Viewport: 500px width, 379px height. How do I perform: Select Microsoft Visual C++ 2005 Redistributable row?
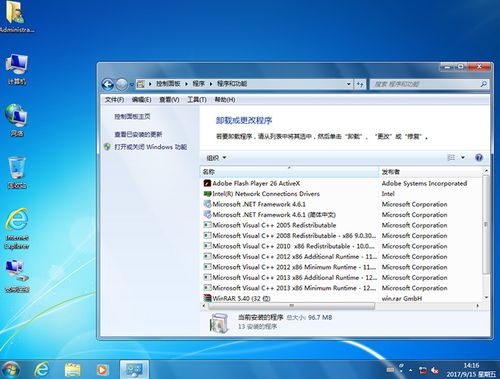[x=341, y=225]
